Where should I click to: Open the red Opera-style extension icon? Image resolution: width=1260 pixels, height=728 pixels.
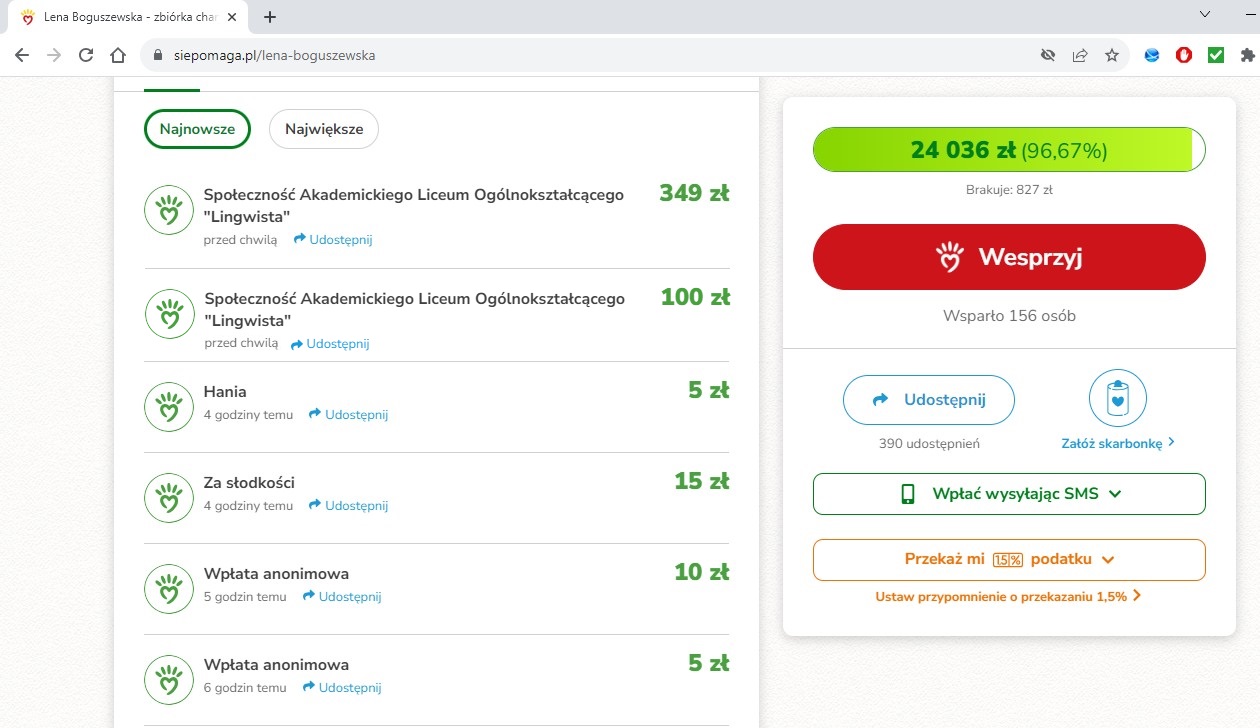[1184, 56]
